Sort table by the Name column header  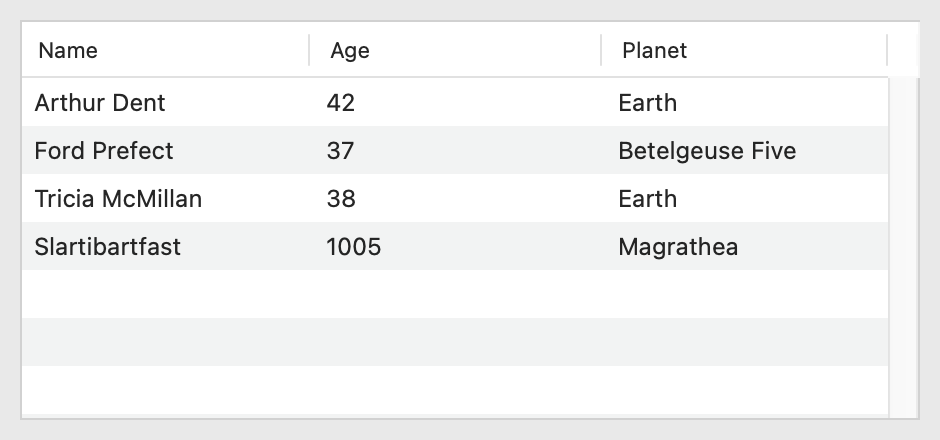pos(68,50)
